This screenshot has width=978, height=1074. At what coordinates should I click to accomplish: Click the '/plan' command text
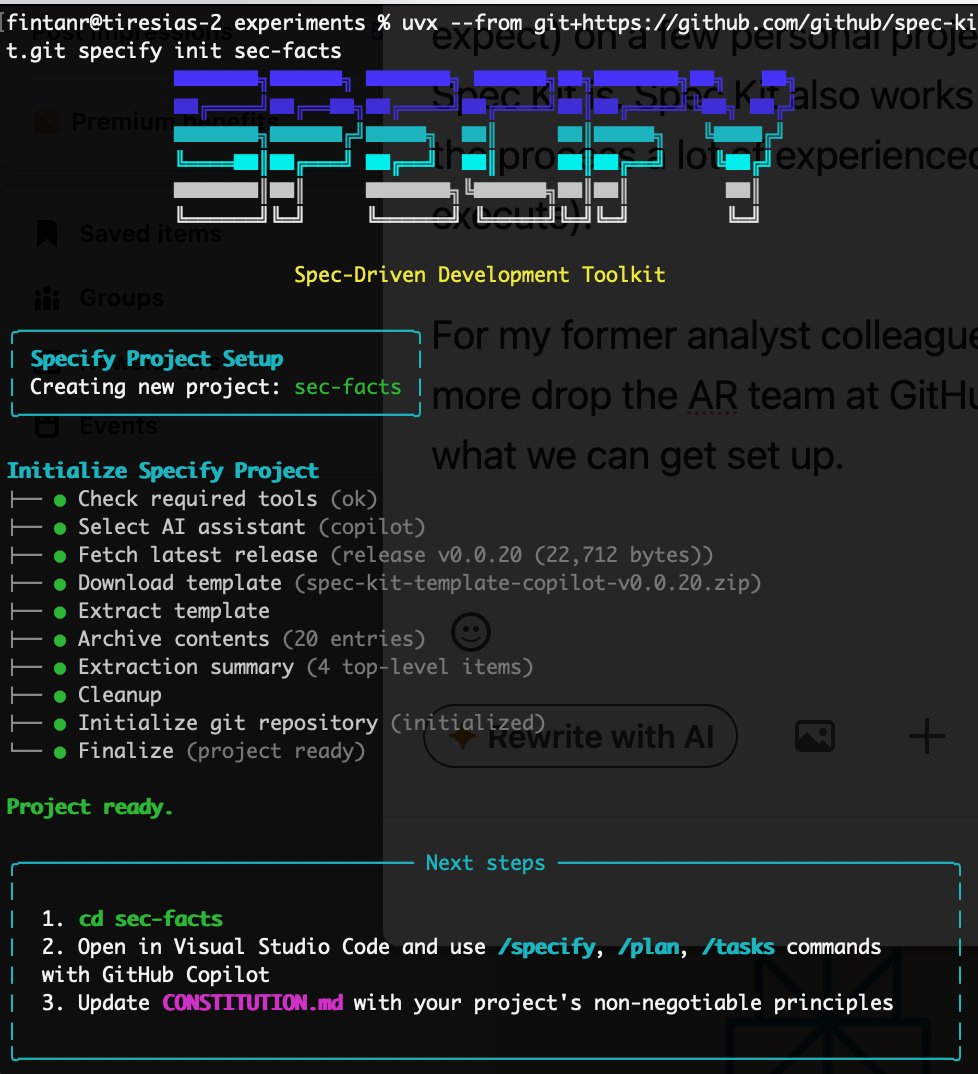(649, 947)
